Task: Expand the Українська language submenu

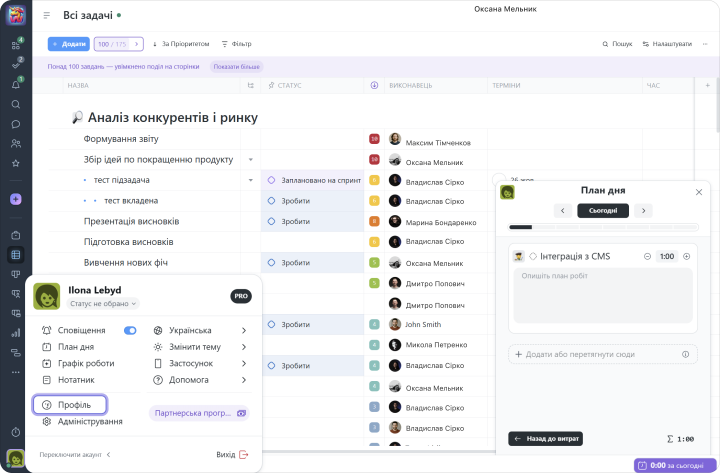Action: pyautogui.click(x=243, y=330)
